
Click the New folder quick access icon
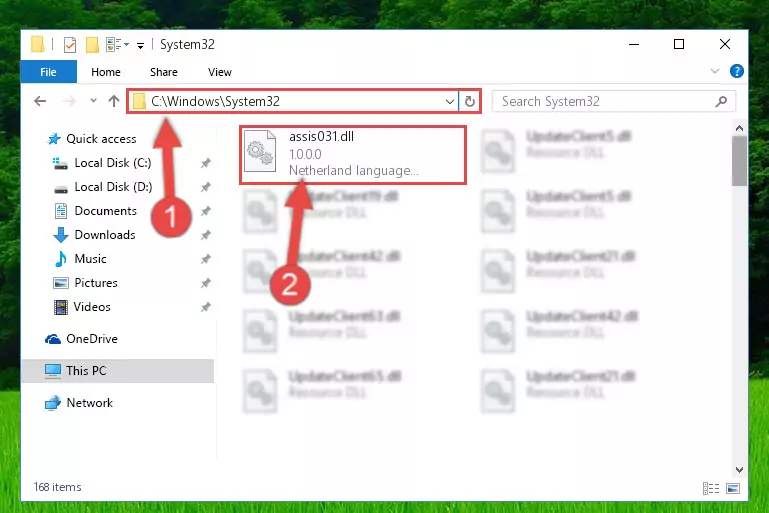point(92,45)
